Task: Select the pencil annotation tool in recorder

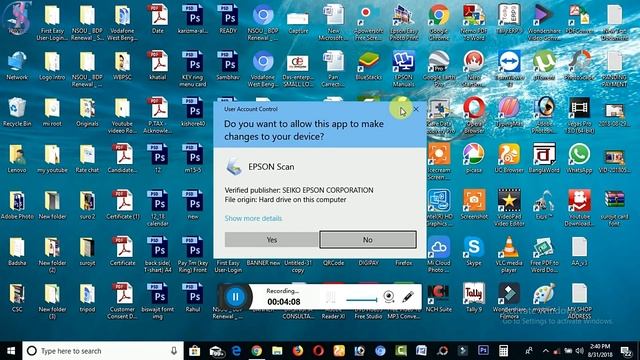Action: point(408,297)
